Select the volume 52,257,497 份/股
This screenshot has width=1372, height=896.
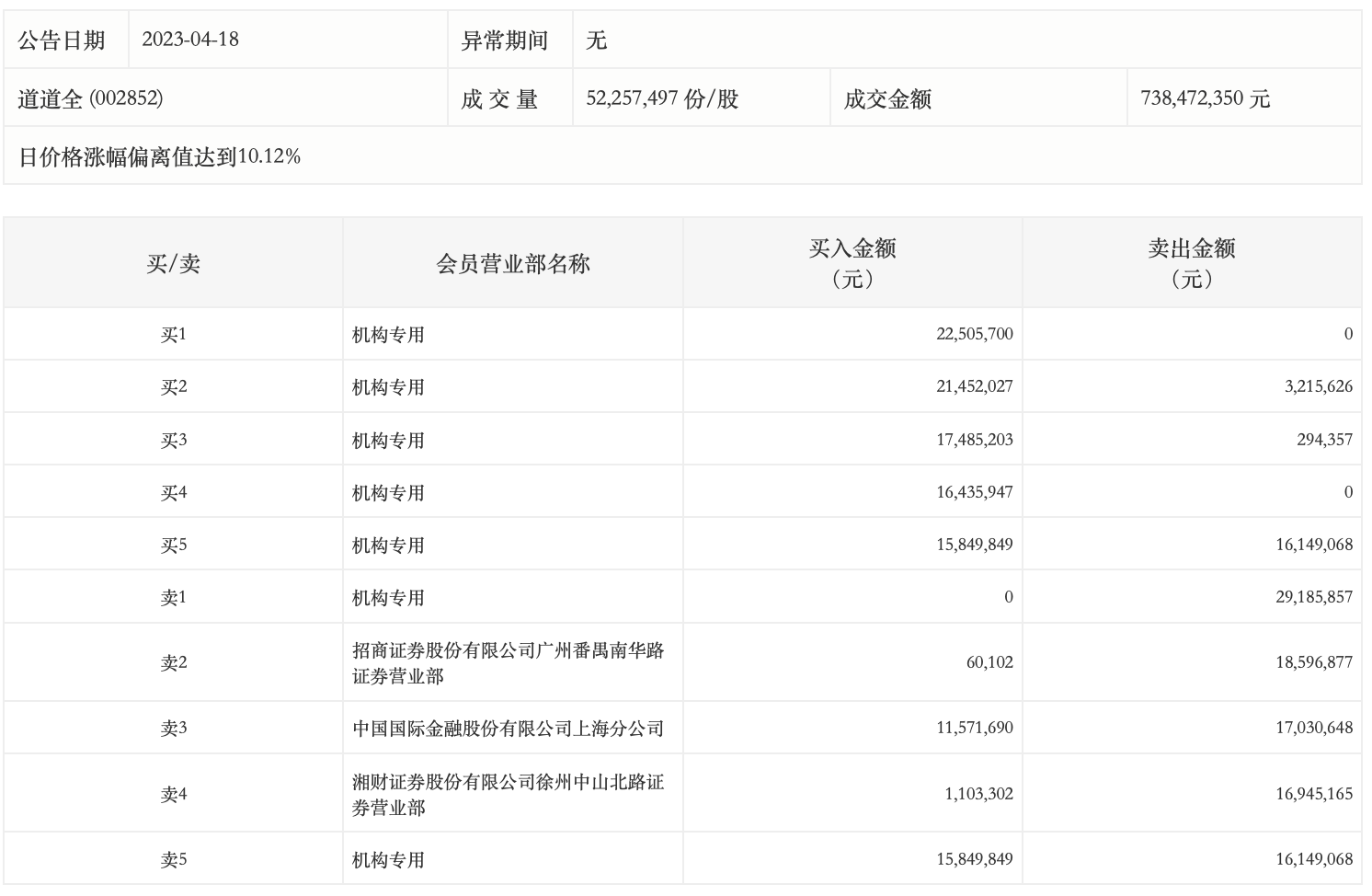coord(662,98)
